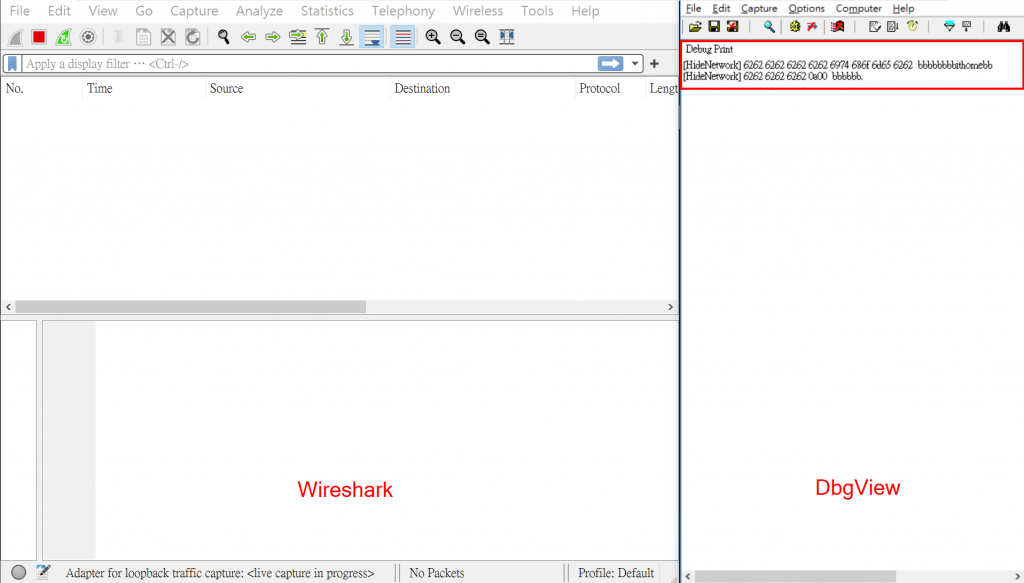Open DbgView Options menu
Screen dimensions: 1024x583
pyautogui.click(x=807, y=8)
